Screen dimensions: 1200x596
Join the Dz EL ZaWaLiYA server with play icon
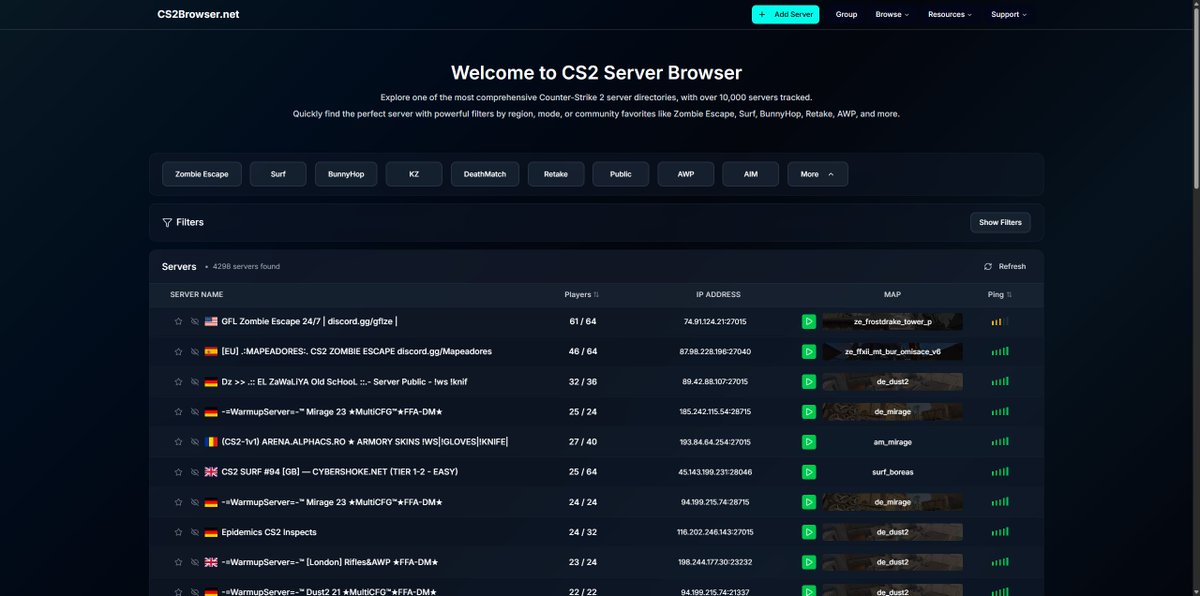pyautogui.click(x=809, y=382)
